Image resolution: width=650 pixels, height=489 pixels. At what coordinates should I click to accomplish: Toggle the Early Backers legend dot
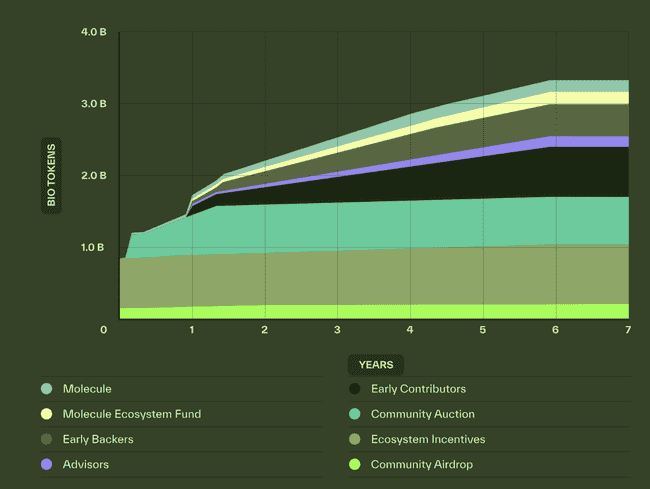tap(46, 439)
